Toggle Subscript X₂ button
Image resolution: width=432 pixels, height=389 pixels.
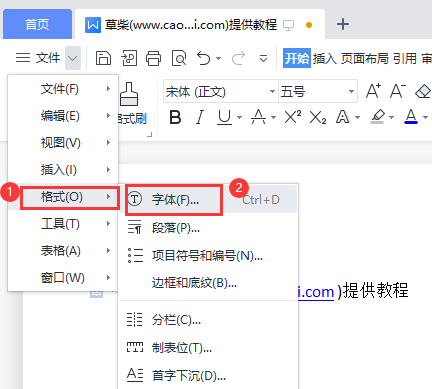tap(318, 117)
